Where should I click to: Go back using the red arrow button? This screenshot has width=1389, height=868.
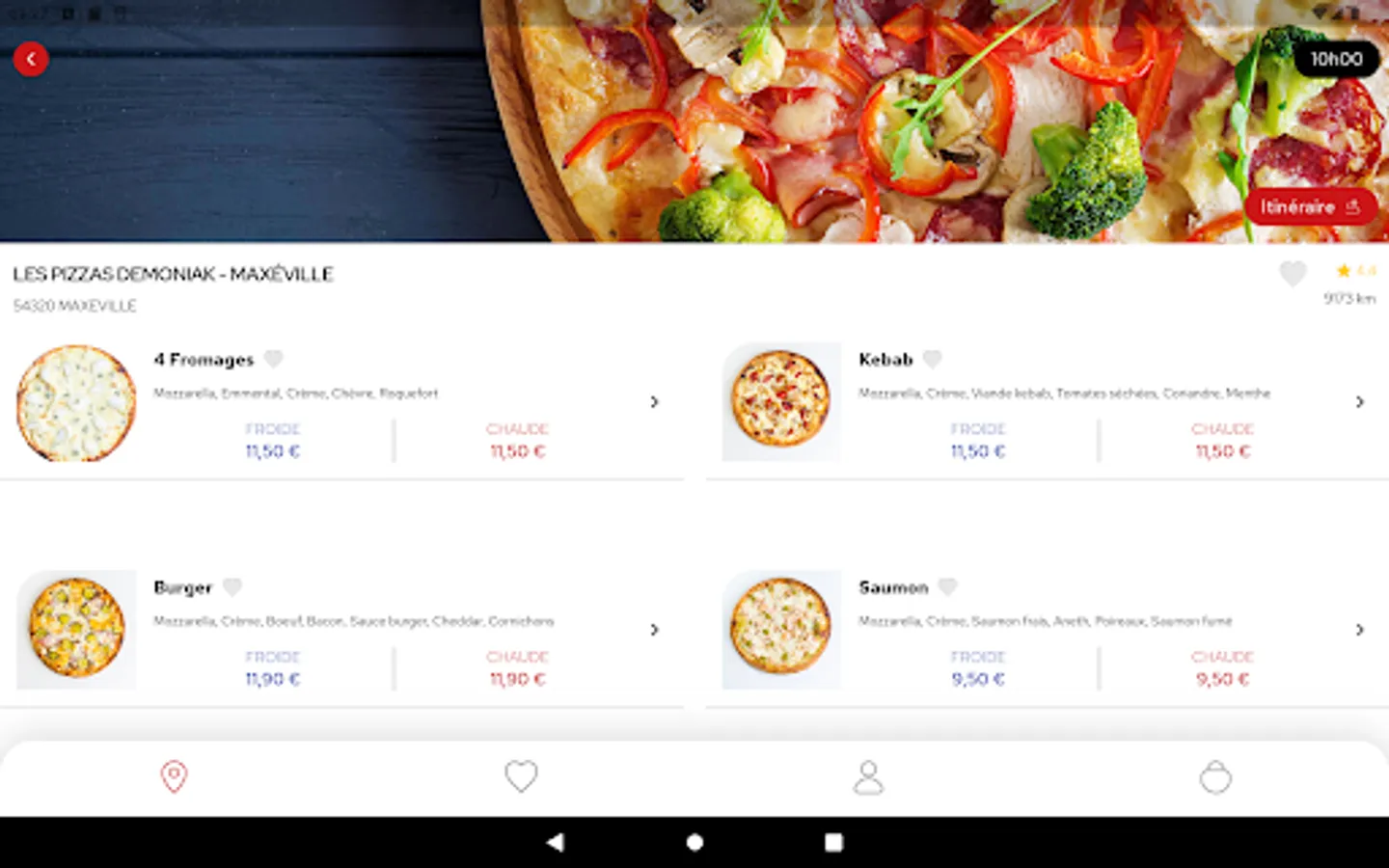point(31,60)
